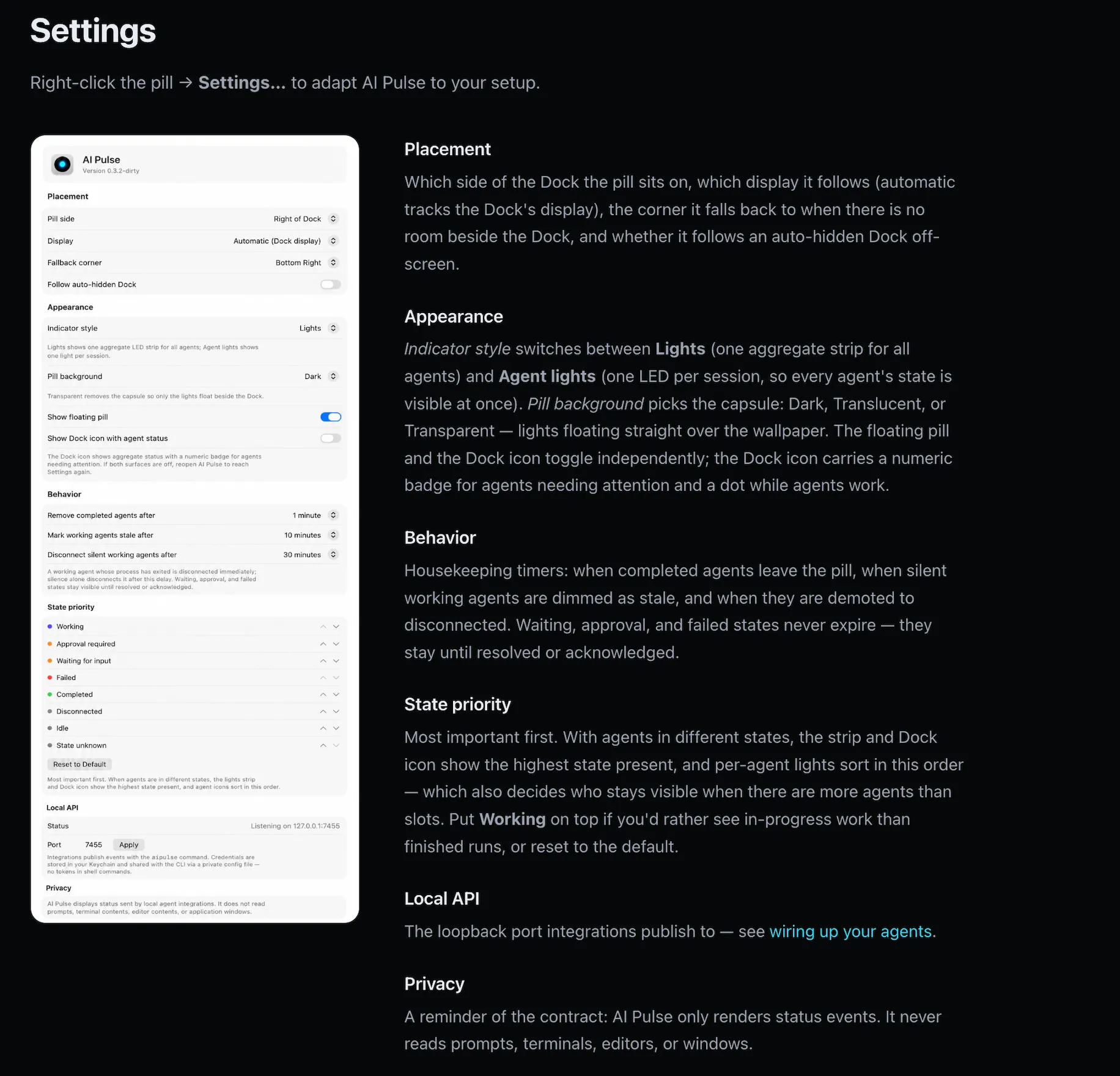Click the Placement article heading
Screen dimensions: 1120x1076
coord(448,149)
